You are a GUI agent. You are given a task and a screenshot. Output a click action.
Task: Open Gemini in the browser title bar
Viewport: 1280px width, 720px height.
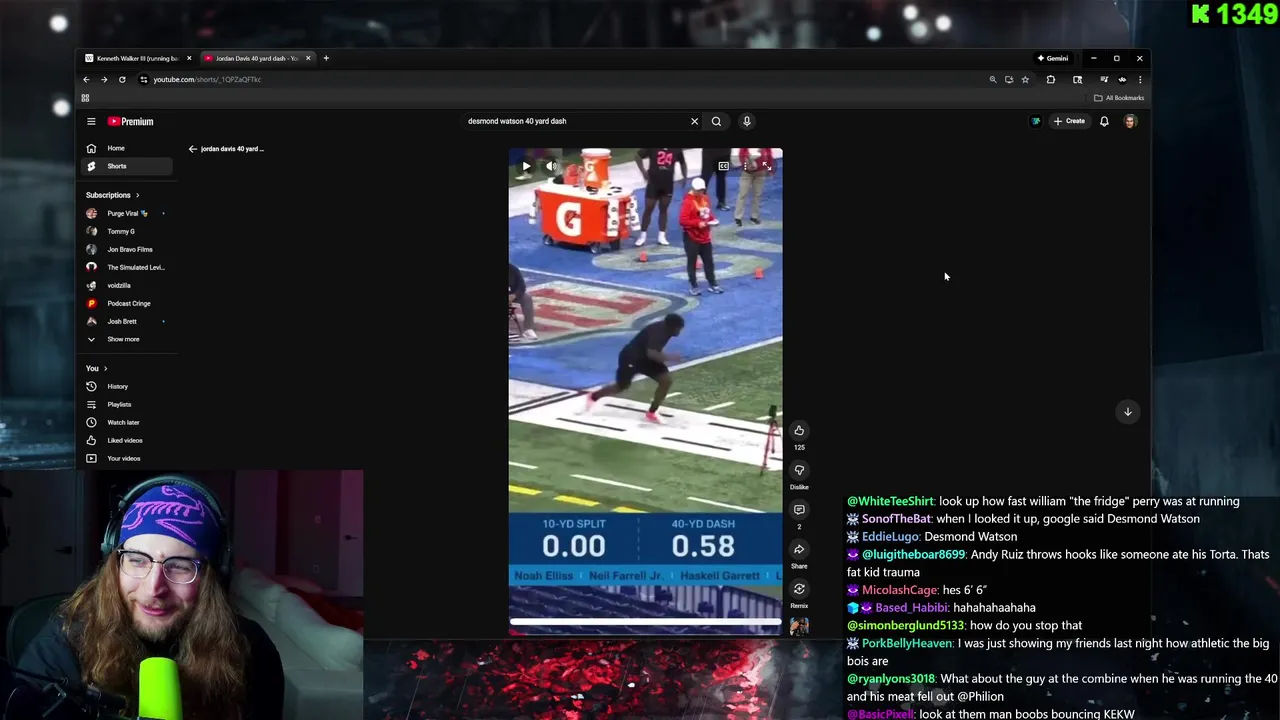tap(1052, 58)
